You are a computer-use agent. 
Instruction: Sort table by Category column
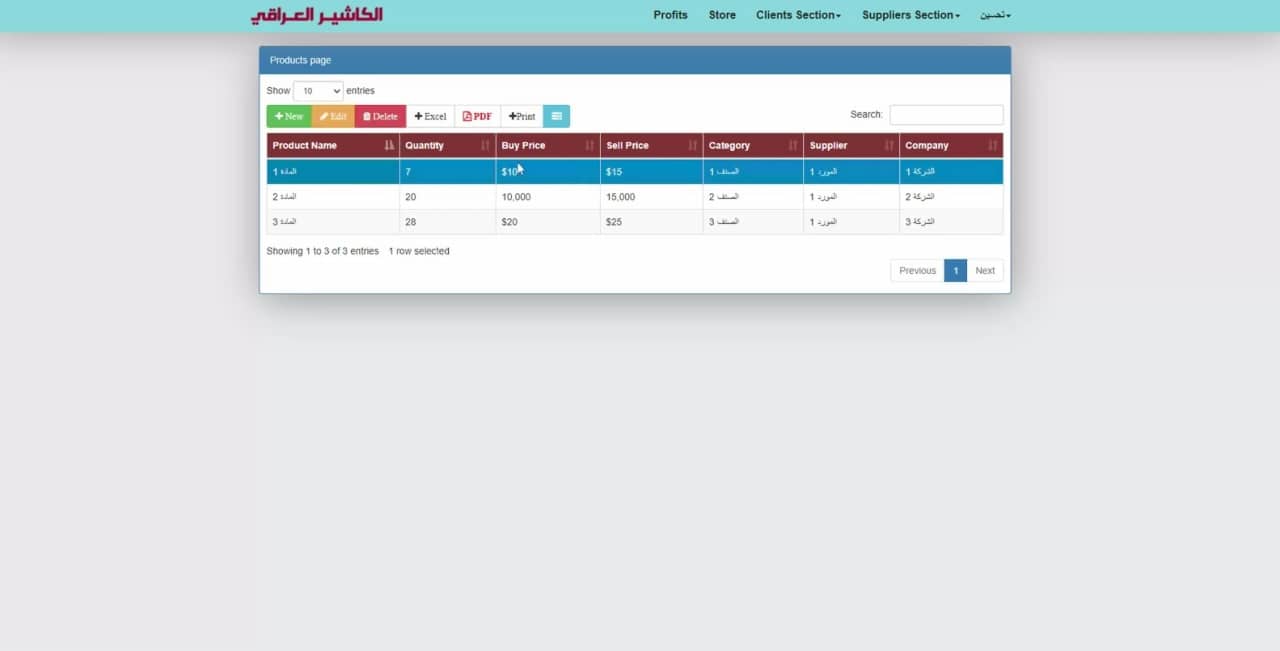(753, 146)
